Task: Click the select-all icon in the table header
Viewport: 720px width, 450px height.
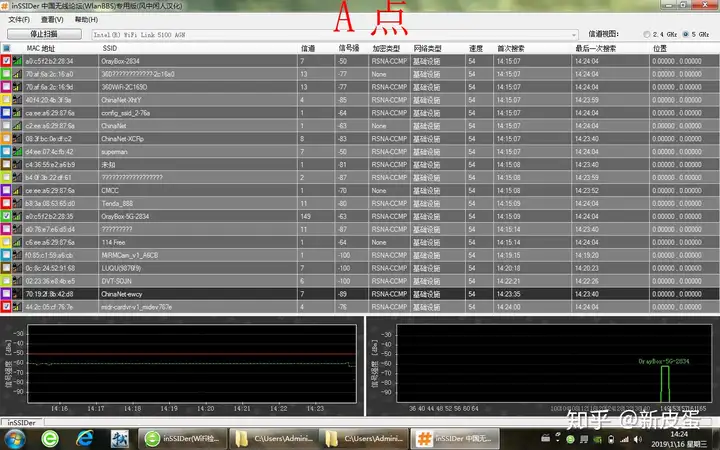Action: (6, 48)
